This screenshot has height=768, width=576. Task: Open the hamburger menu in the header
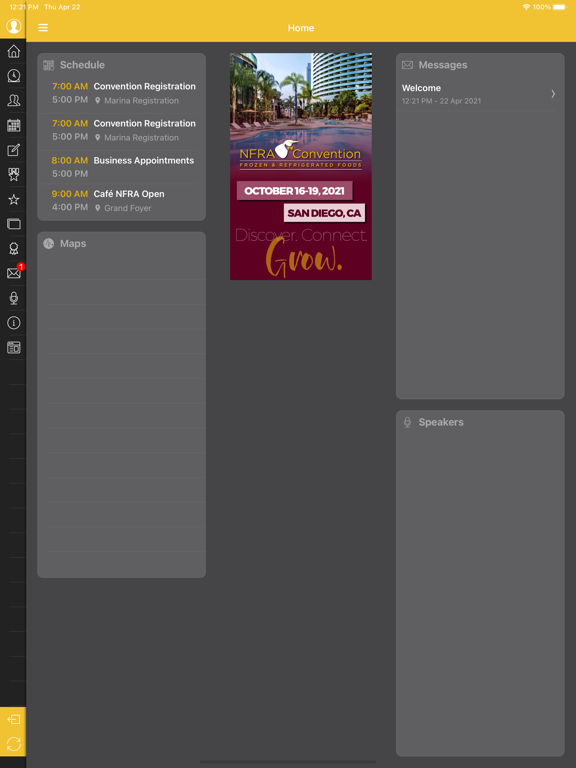click(43, 28)
